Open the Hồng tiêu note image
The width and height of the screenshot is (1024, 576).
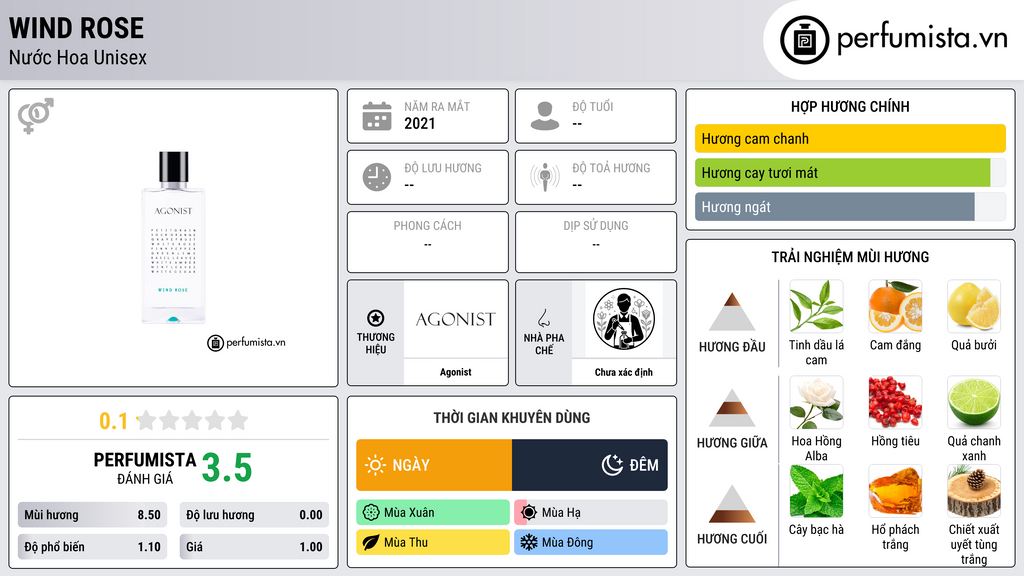(x=895, y=402)
